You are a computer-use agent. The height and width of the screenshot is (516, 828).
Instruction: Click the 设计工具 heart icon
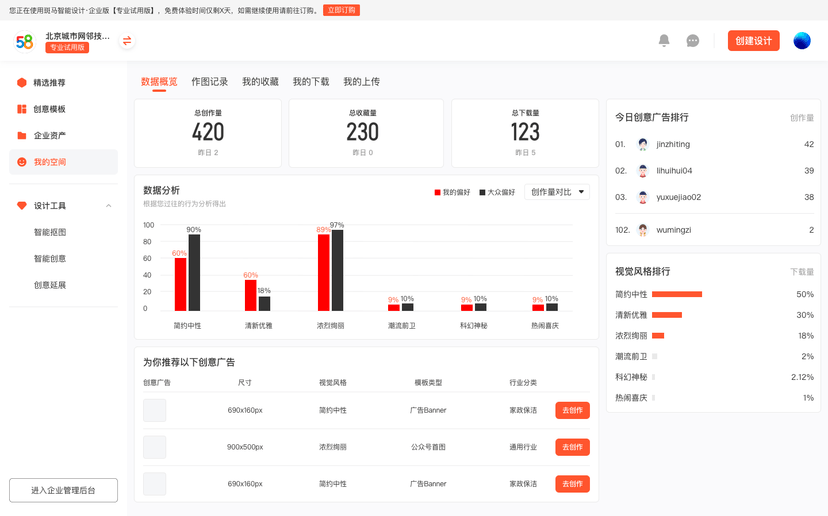point(22,205)
